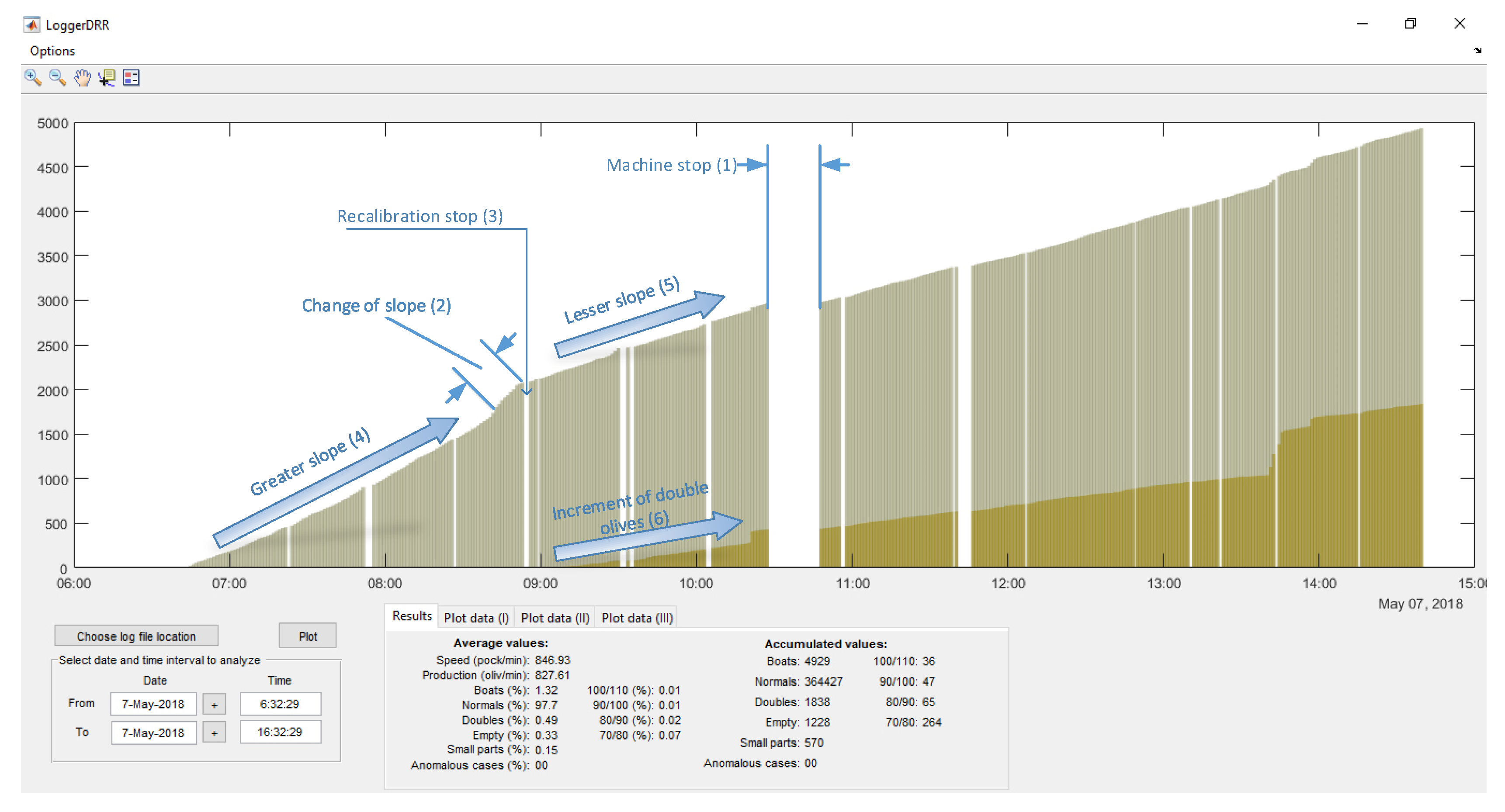Image resolution: width=1505 pixels, height=812 pixels.
Task: Click the From time field 6:32:29
Action: [280, 705]
